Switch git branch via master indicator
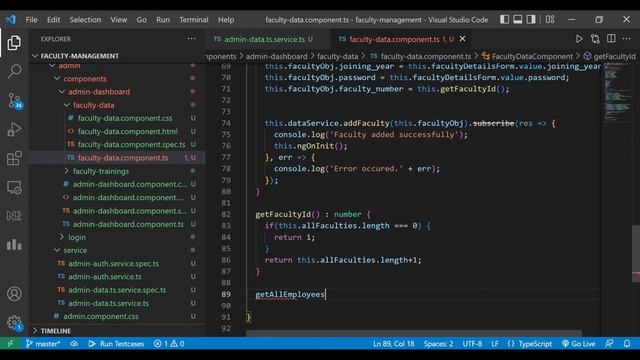Image resolution: width=640 pixels, height=360 pixels. point(43,344)
